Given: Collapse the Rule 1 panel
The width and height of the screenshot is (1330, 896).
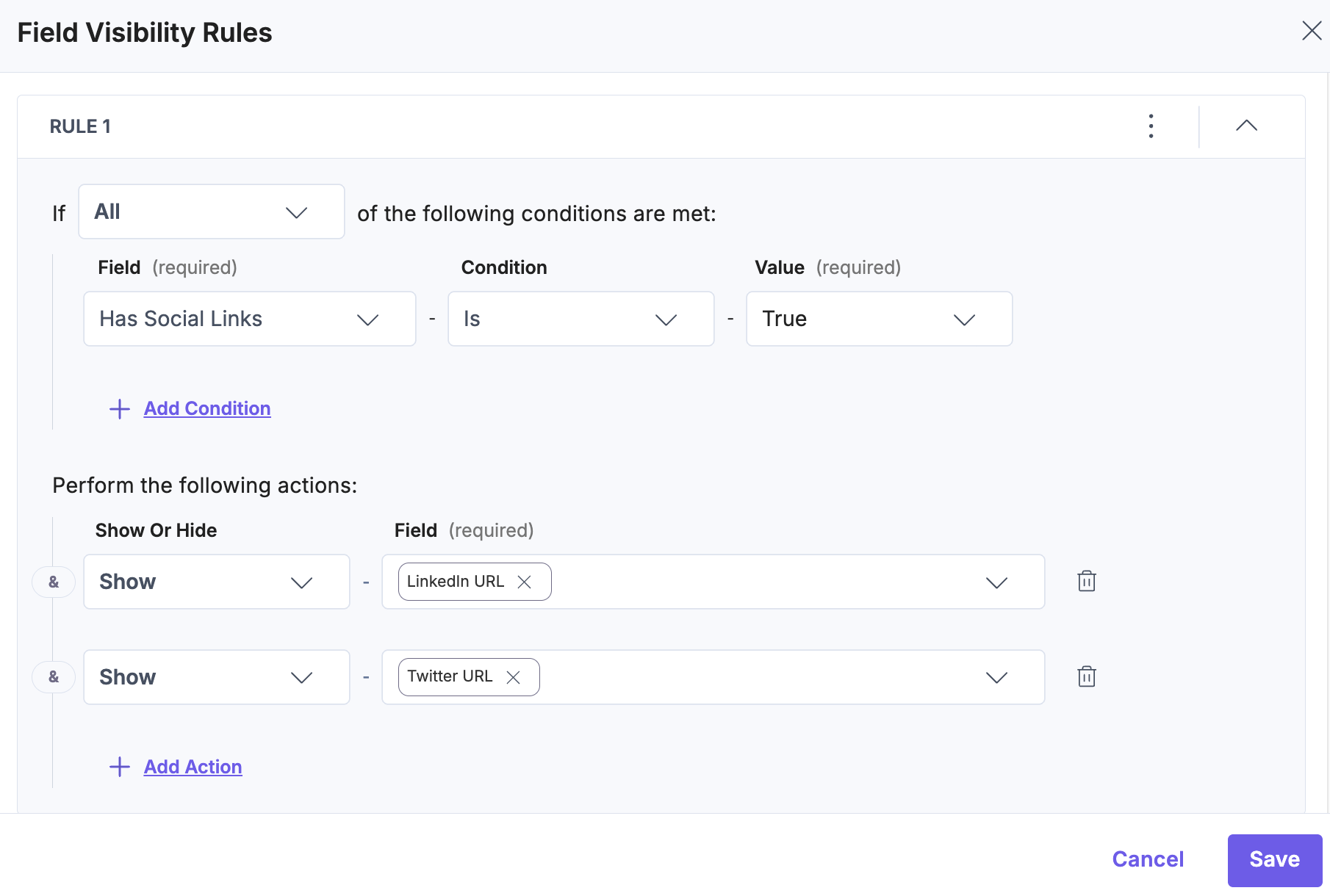Looking at the screenshot, I should (x=1246, y=126).
